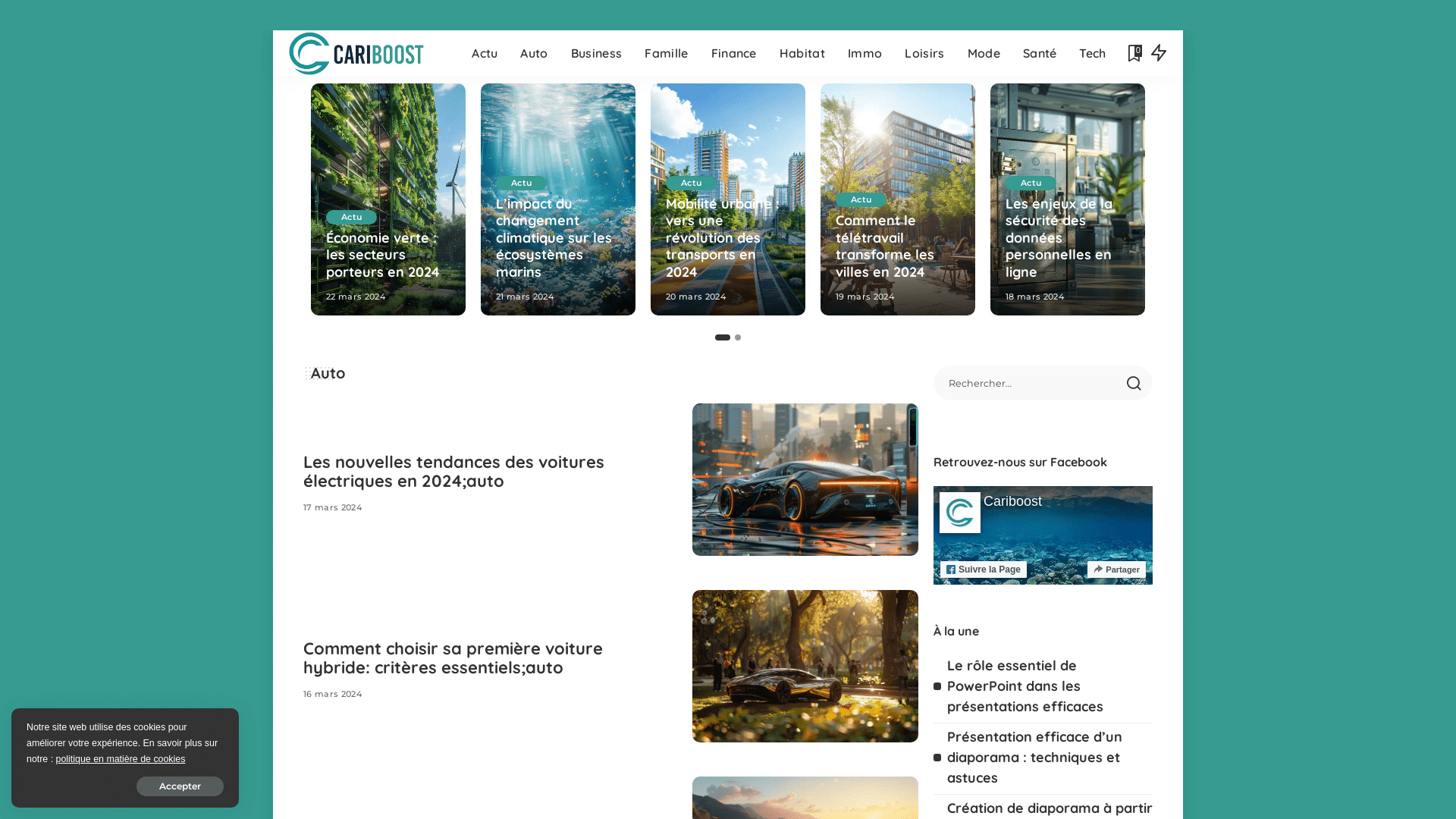This screenshot has width=1456, height=819.
Task: Open the Actu menu item
Action: point(485,53)
